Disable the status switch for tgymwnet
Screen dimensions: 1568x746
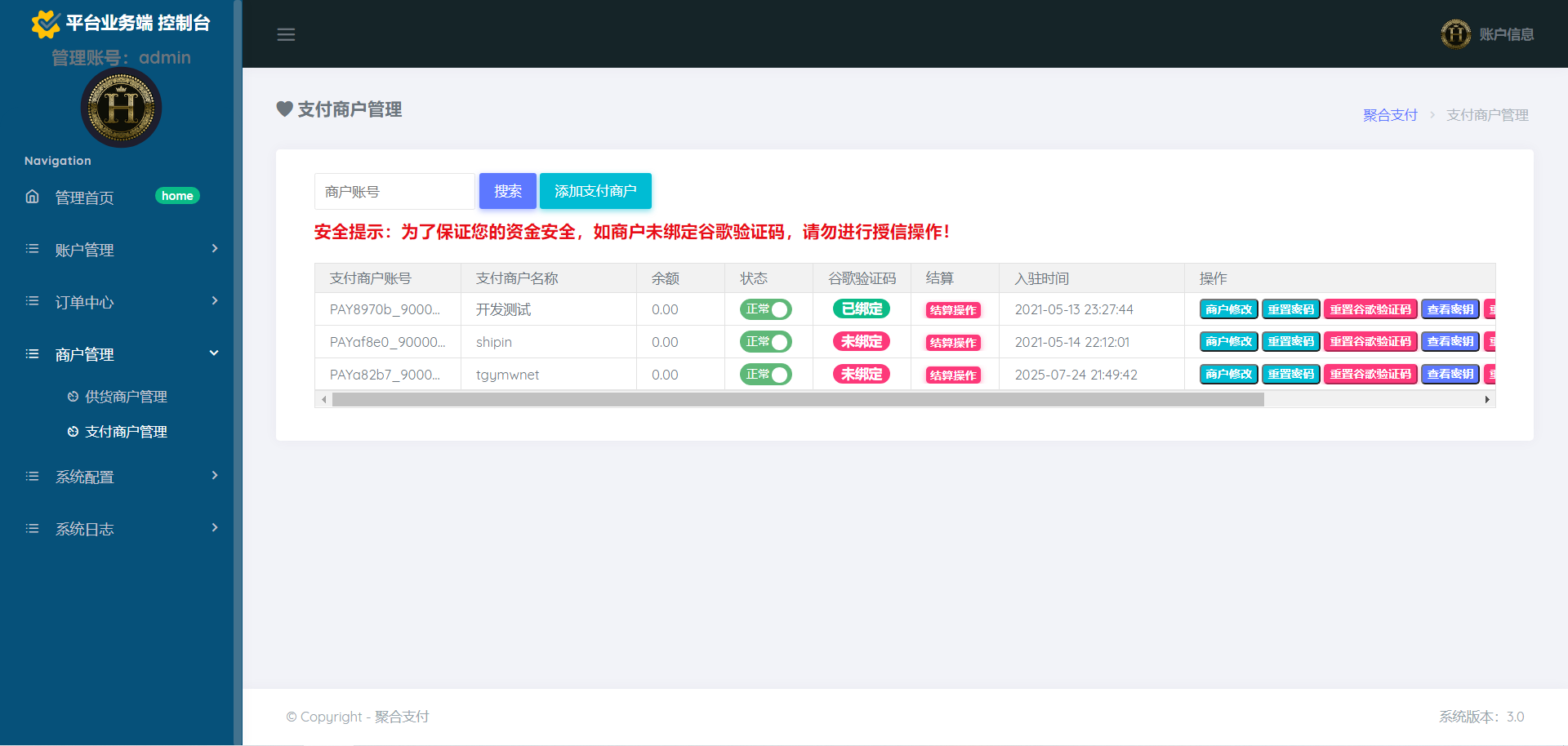pos(766,375)
